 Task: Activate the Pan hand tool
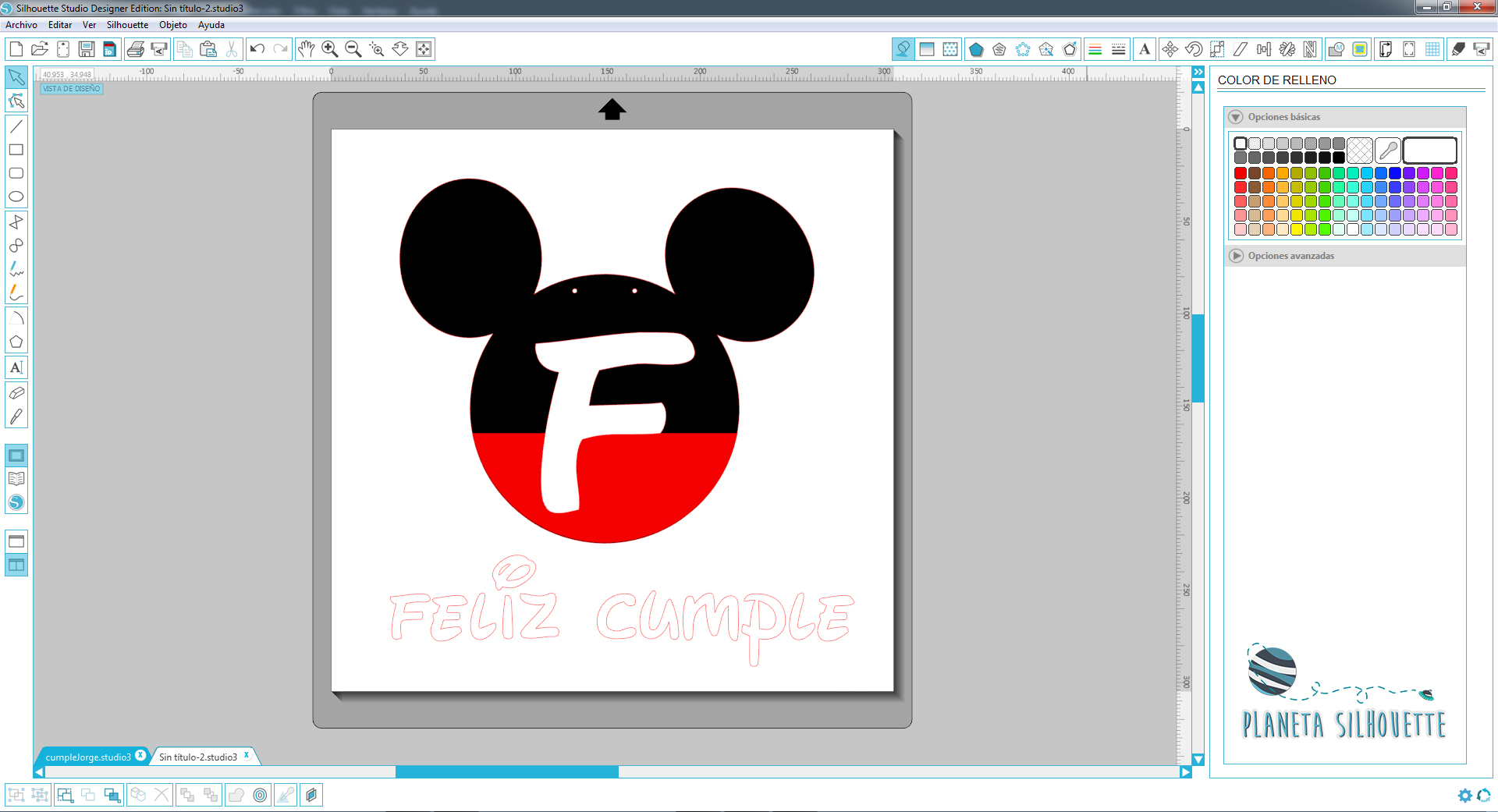pos(306,49)
